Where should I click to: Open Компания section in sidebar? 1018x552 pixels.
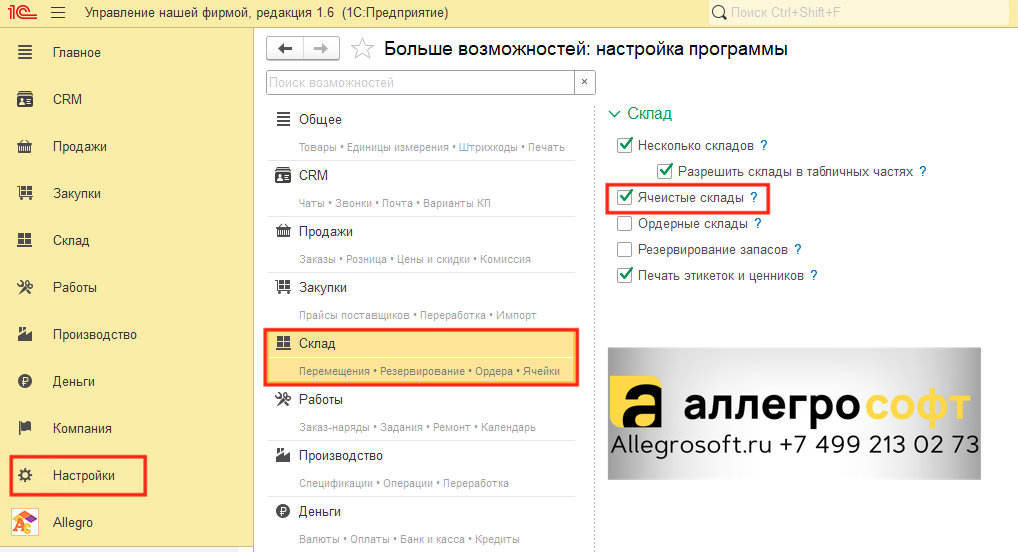(82, 429)
